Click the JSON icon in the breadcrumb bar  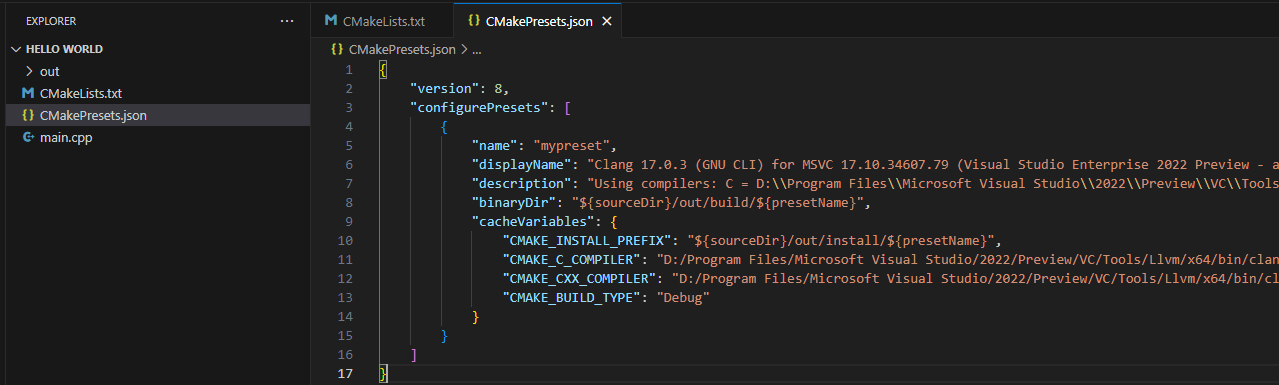coord(336,48)
